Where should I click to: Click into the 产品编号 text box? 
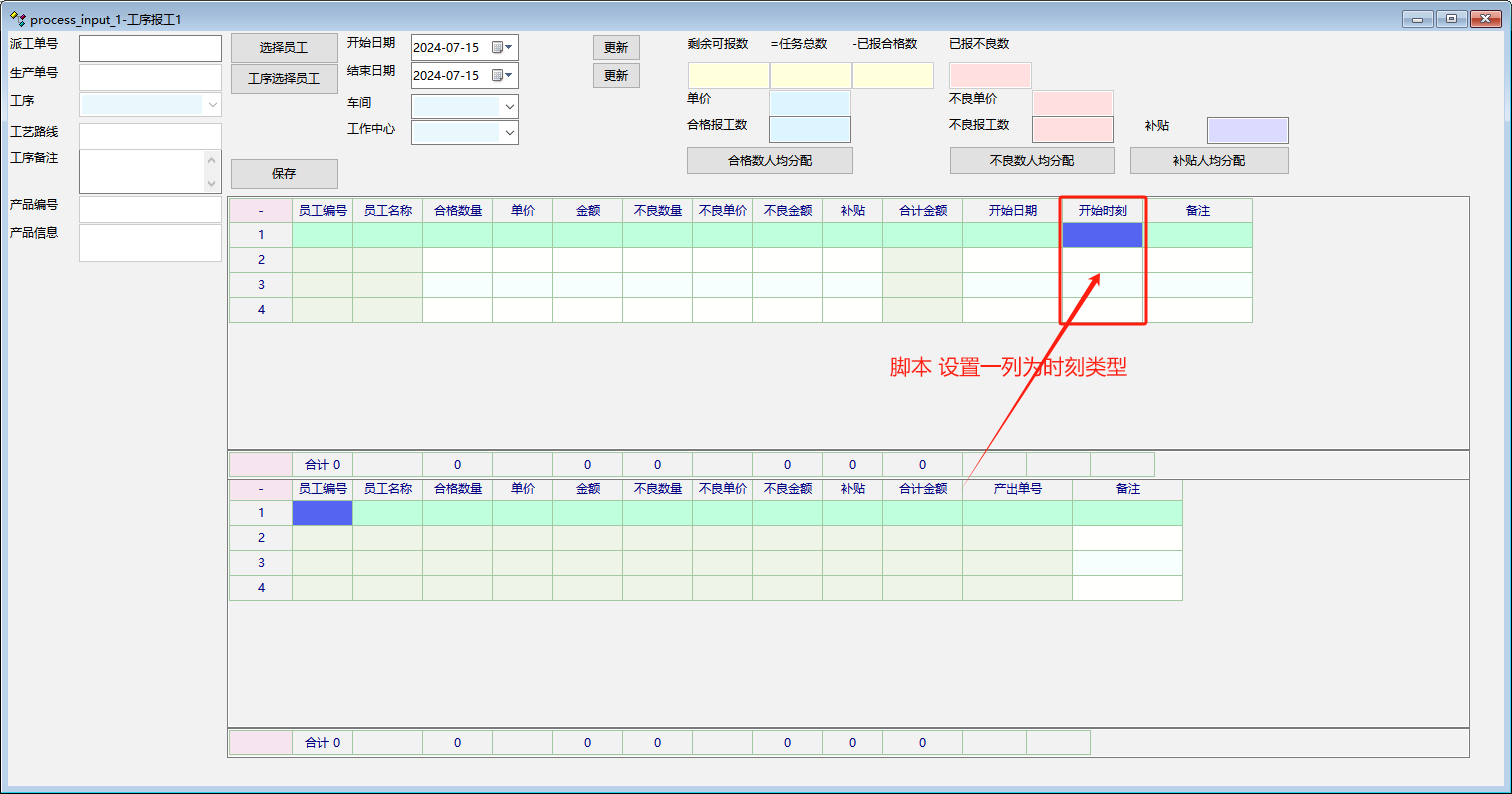(150, 209)
